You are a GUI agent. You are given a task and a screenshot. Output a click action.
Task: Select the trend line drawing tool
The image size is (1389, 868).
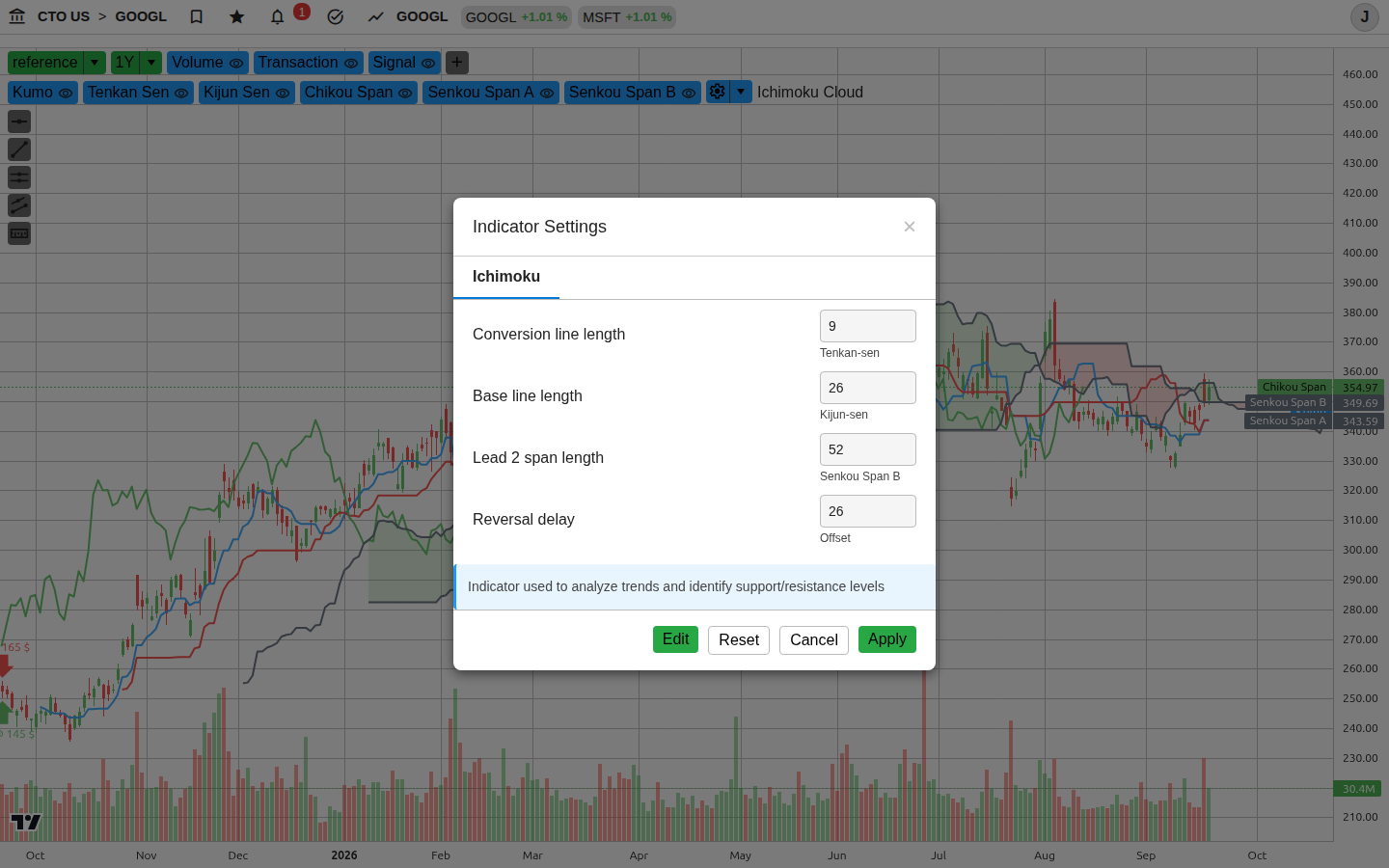[19, 149]
